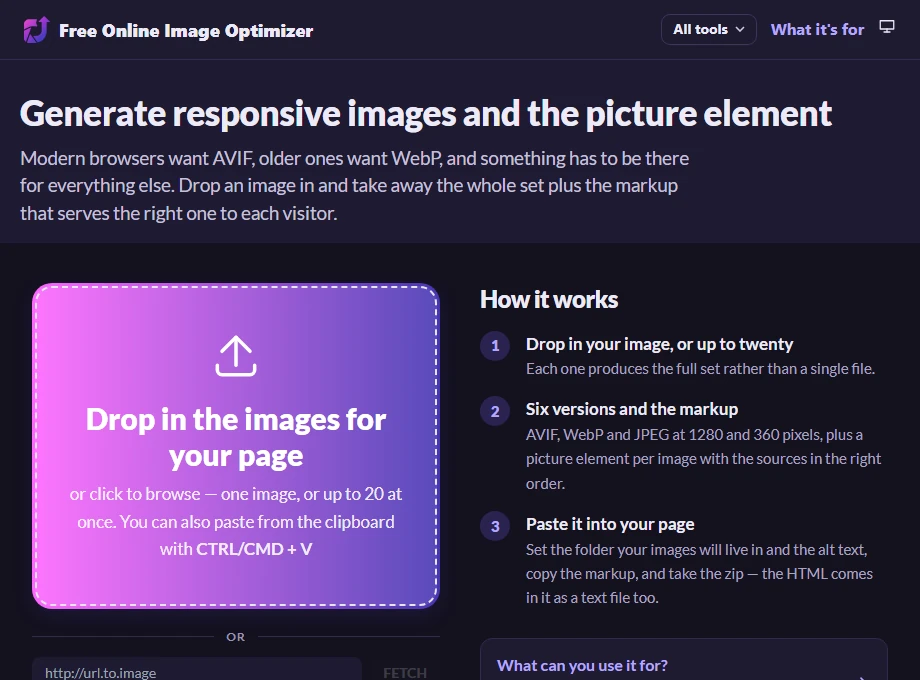Image resolution: width=920 pixels, height=680 pixels.
Task: Click the Image Optimizer logo icon
Action: [x=36, y=30]
